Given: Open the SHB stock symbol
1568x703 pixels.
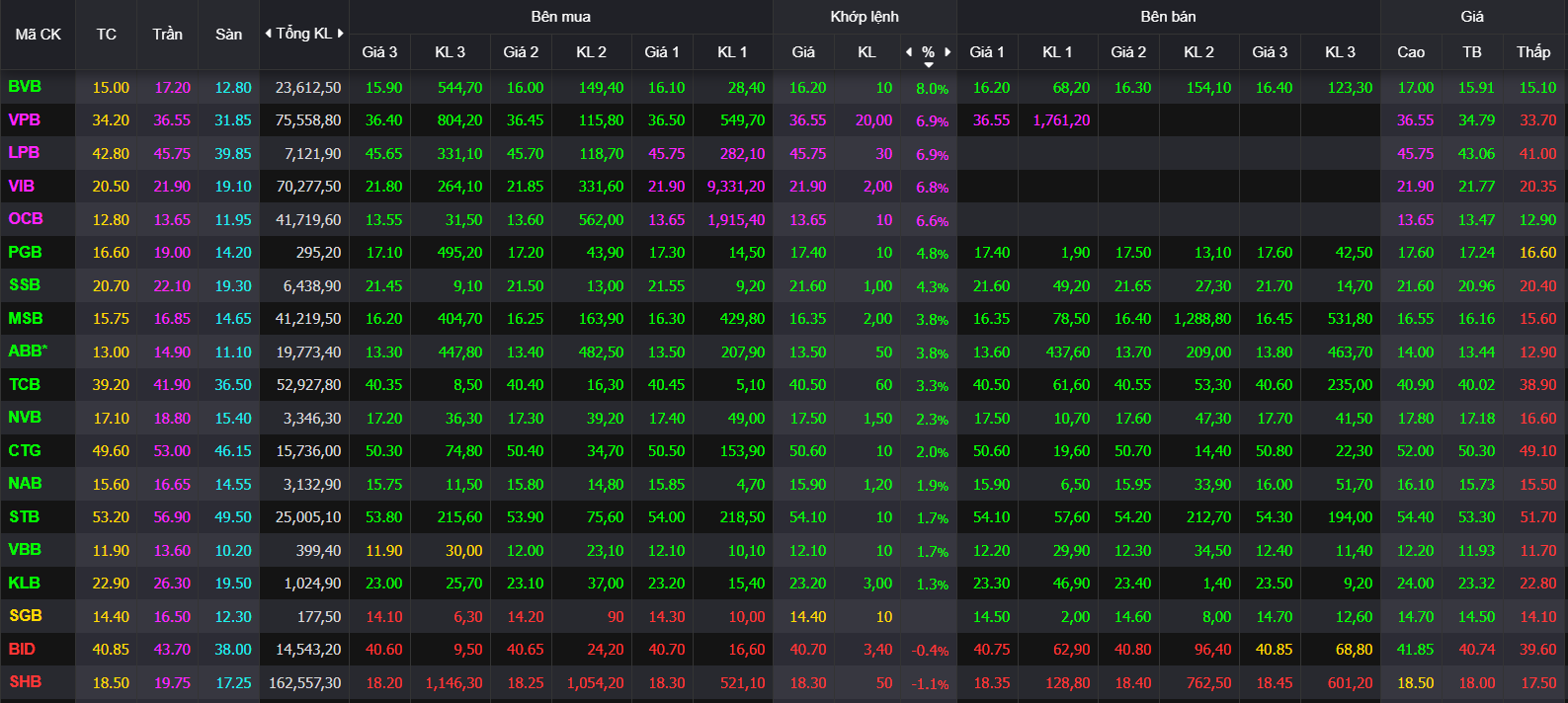Looking at the screenshot, I should point(25,682).
